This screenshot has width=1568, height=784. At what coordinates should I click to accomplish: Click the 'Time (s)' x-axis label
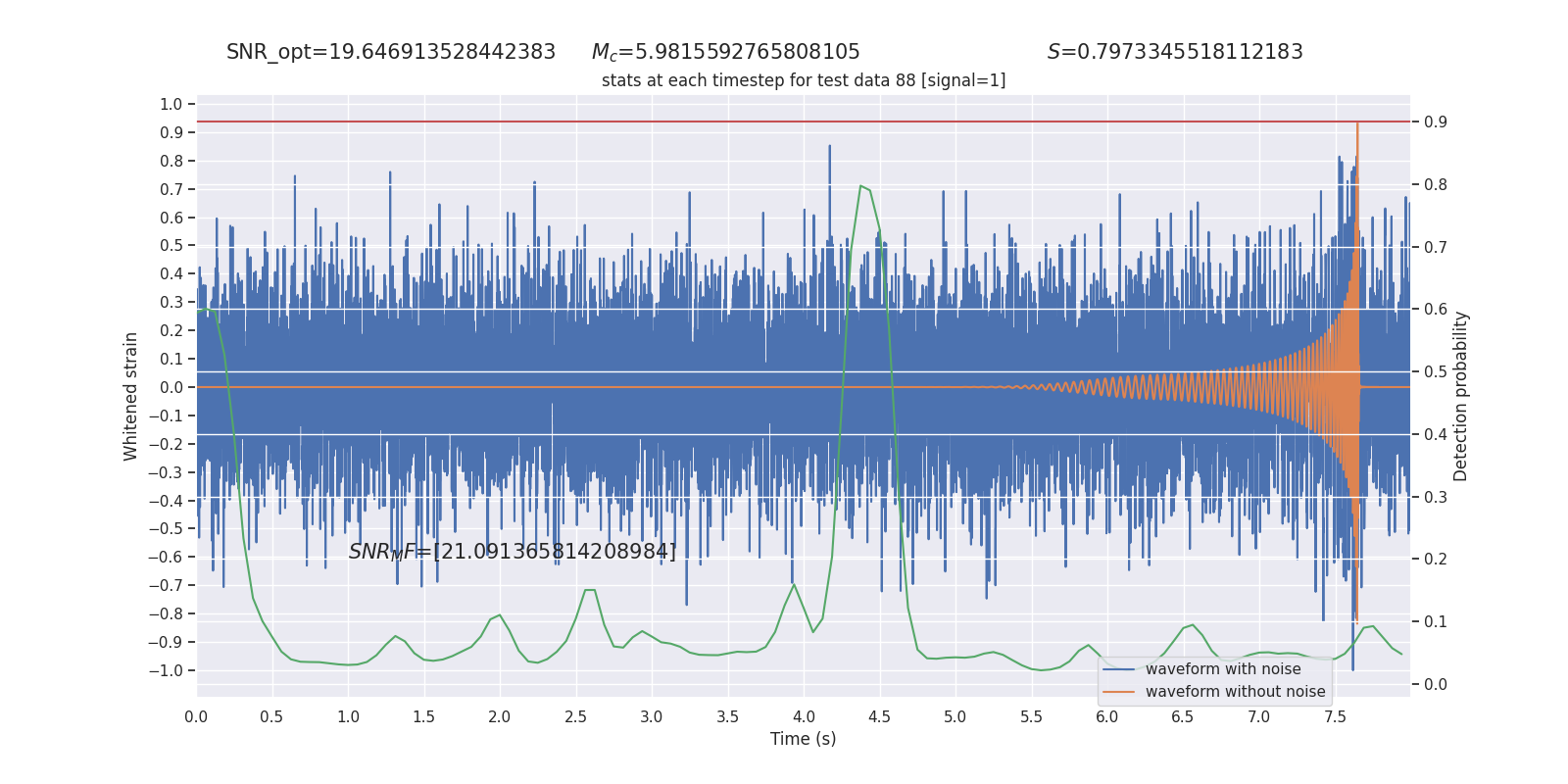(x=804, y=739)
